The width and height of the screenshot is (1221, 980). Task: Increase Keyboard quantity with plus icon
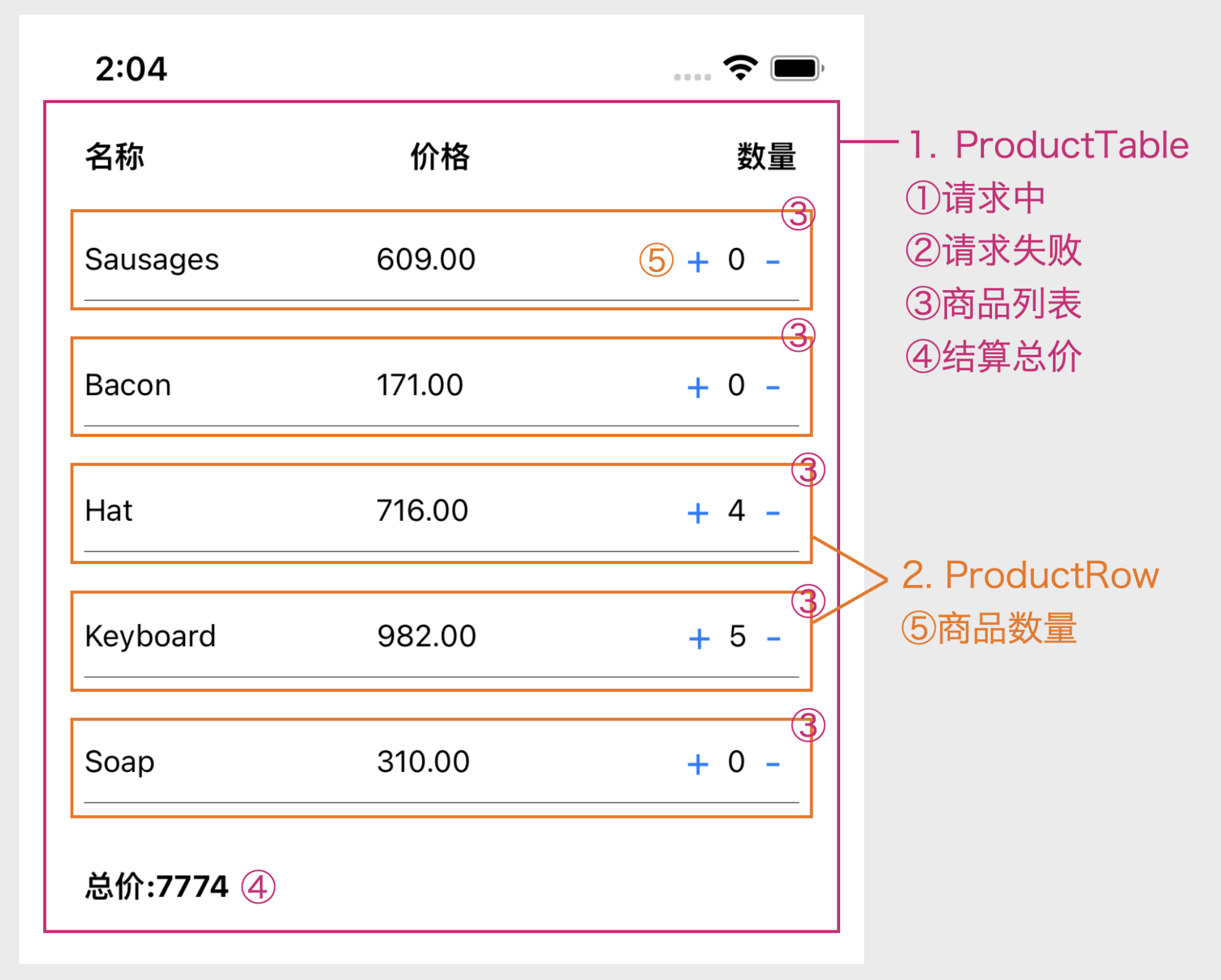coord(699,638)
